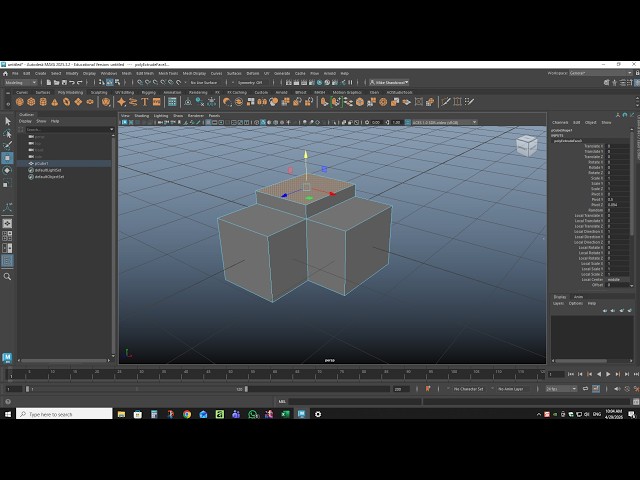Create a polygon plane from shelf
The height and width of the screenshot is (480, 640).
coord(78,102)
